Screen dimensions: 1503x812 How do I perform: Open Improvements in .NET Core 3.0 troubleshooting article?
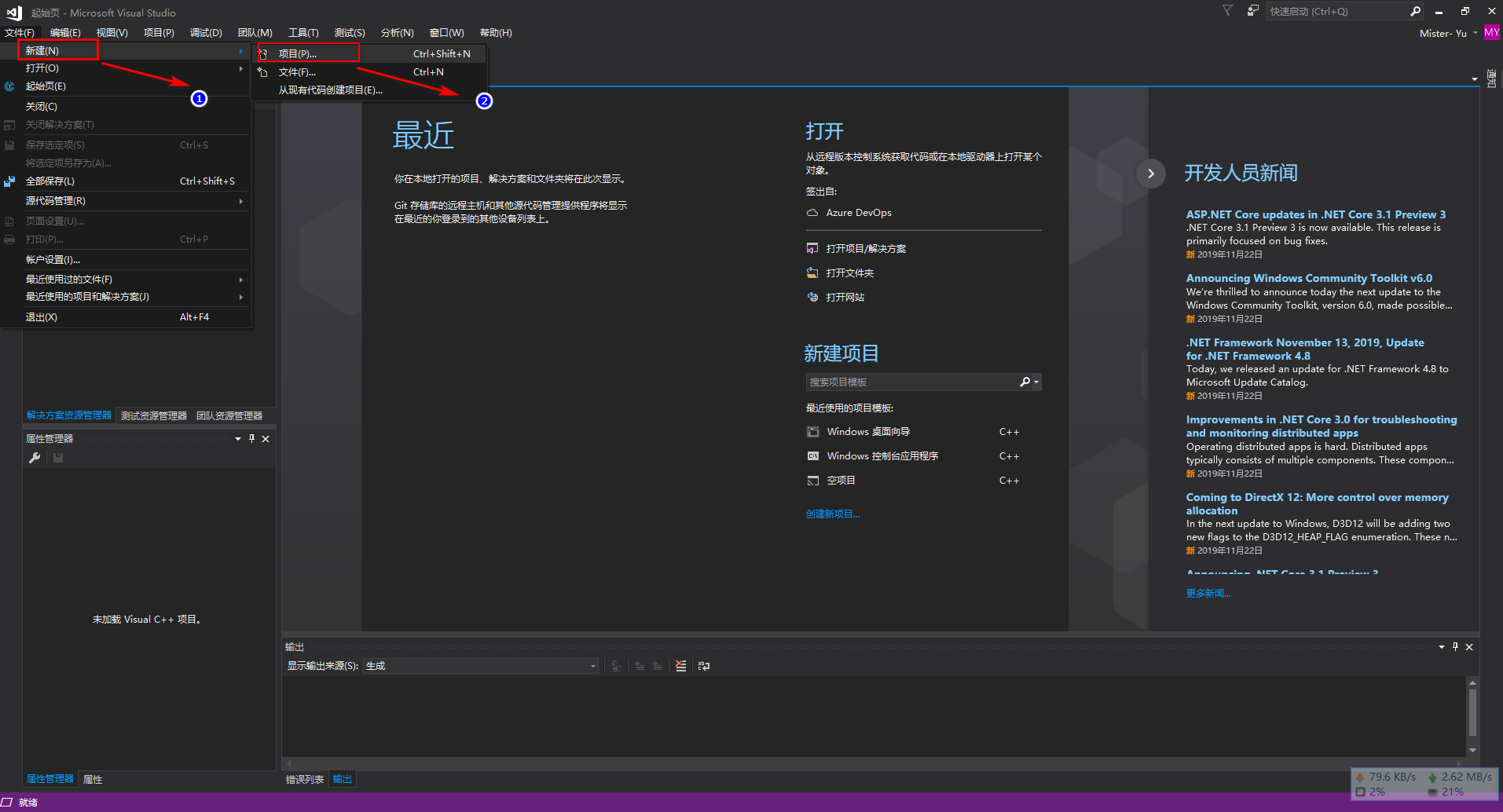click(1322, 426)
